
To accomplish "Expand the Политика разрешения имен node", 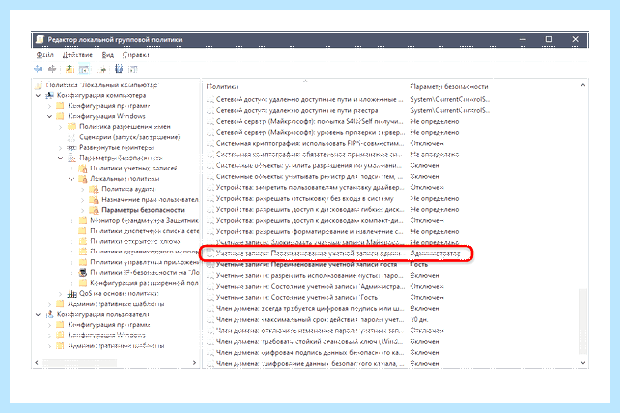I will [x=60, y=127].
